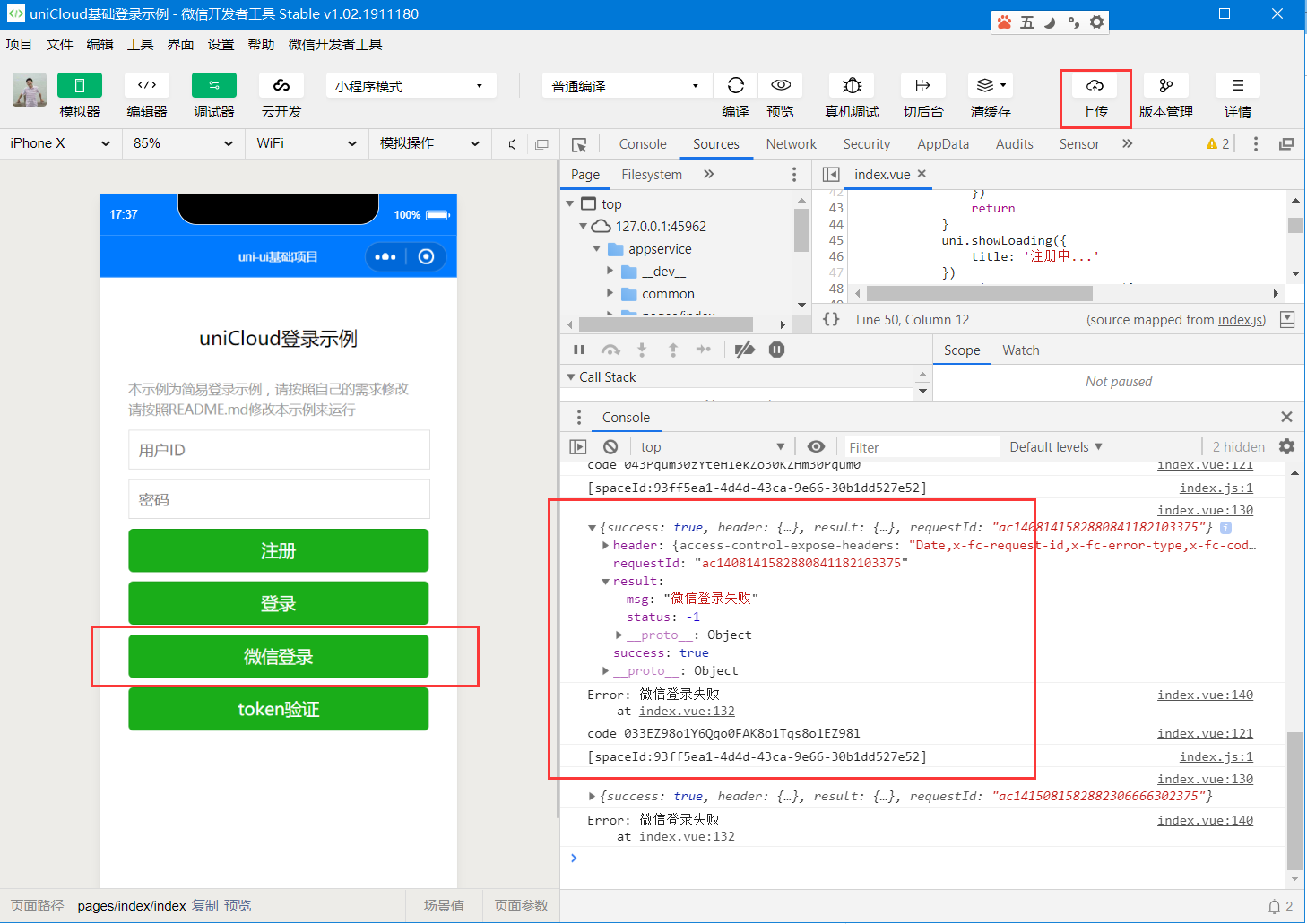Image resolution: width=1307 pixels, height=924 pixels.
Task: Open compile mode dropdown
Action: (626, 86)
